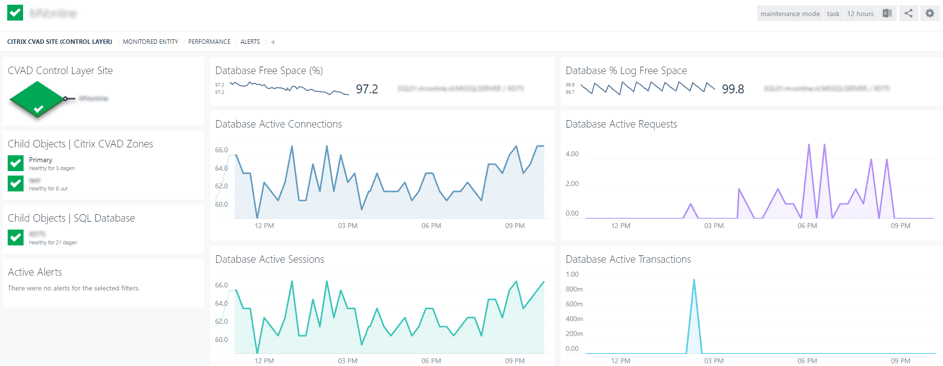The image size is (943, 366).
Task: Click the green check for Primary zone
Action: click(16, 163)
